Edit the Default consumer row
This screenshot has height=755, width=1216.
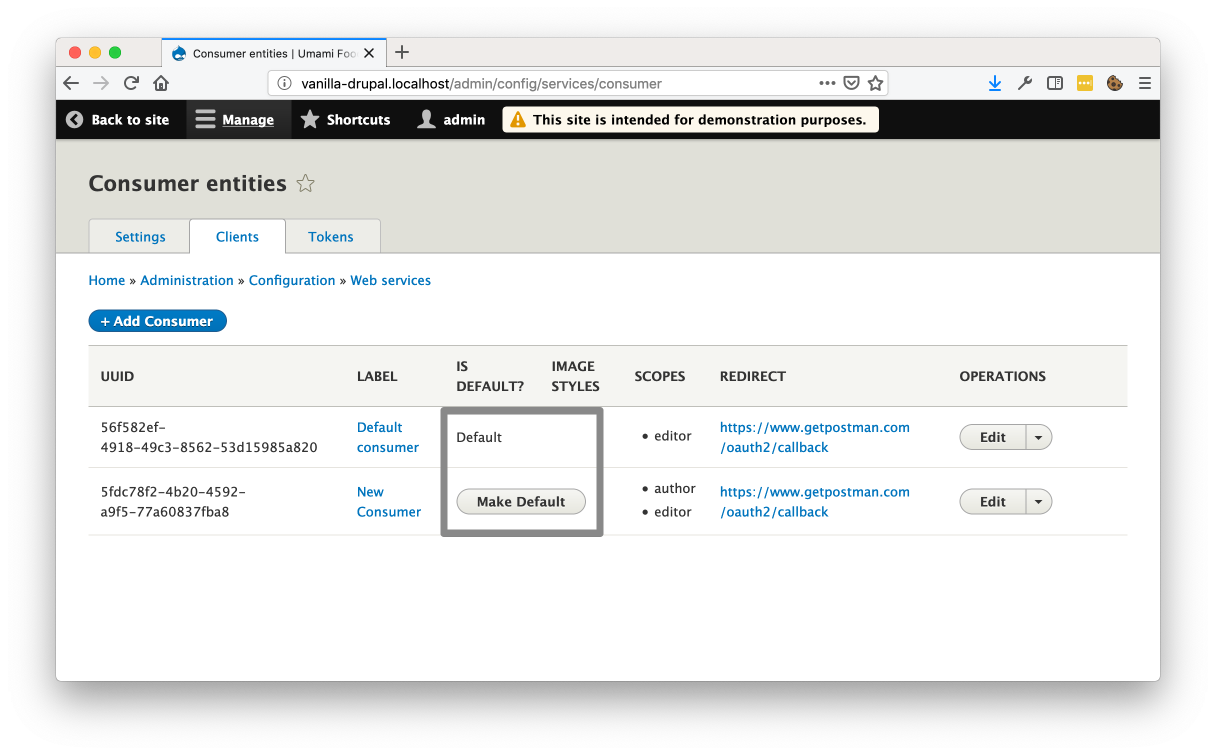[993, 437]
